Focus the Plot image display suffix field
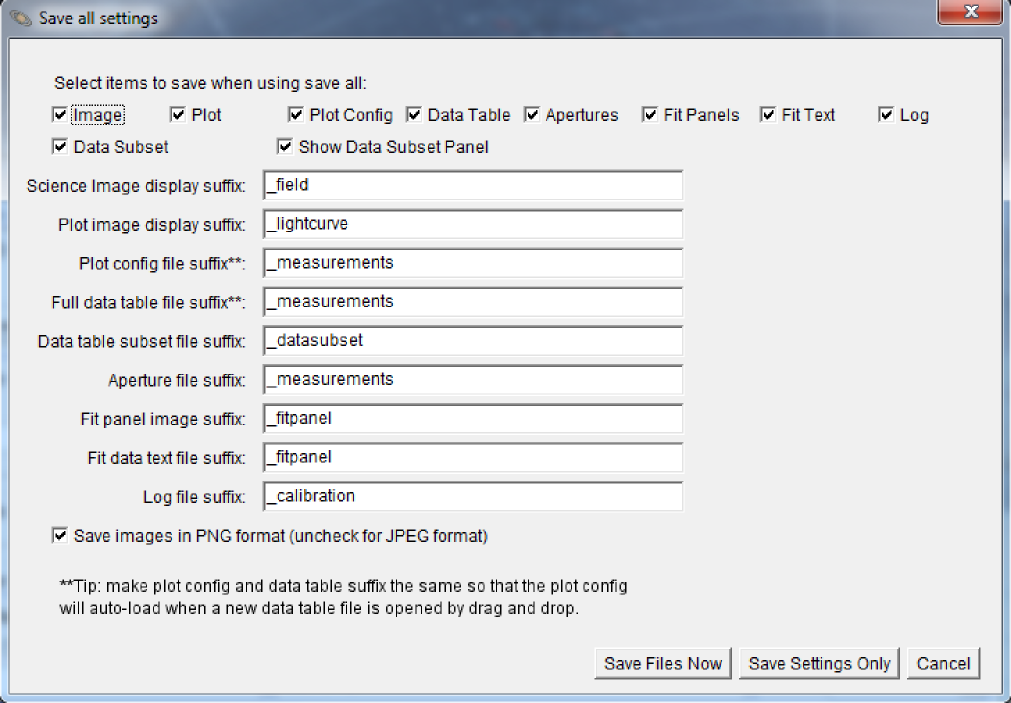The image size is (1011, 703). pos(472,224)
